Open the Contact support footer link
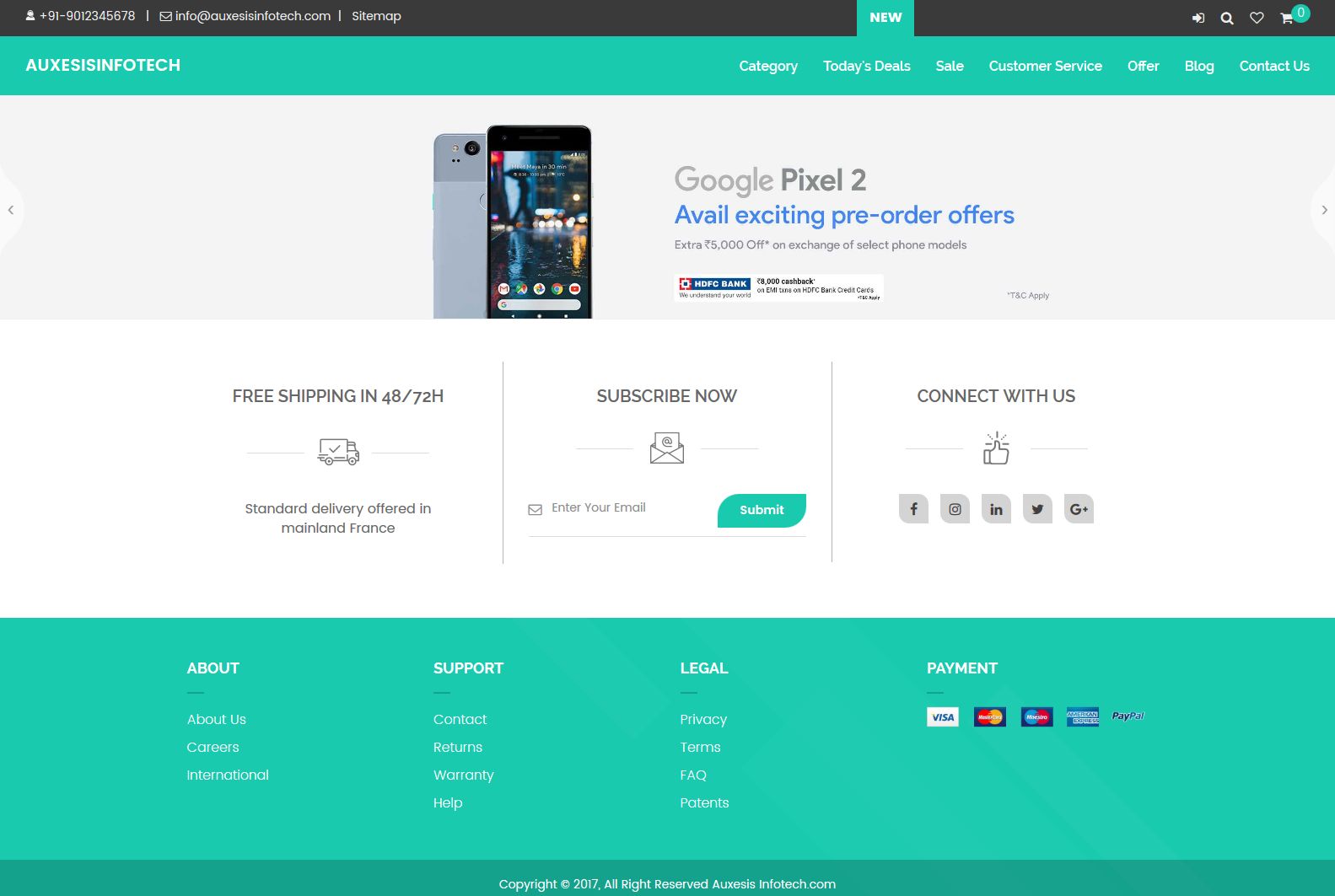 click(460, 719)
